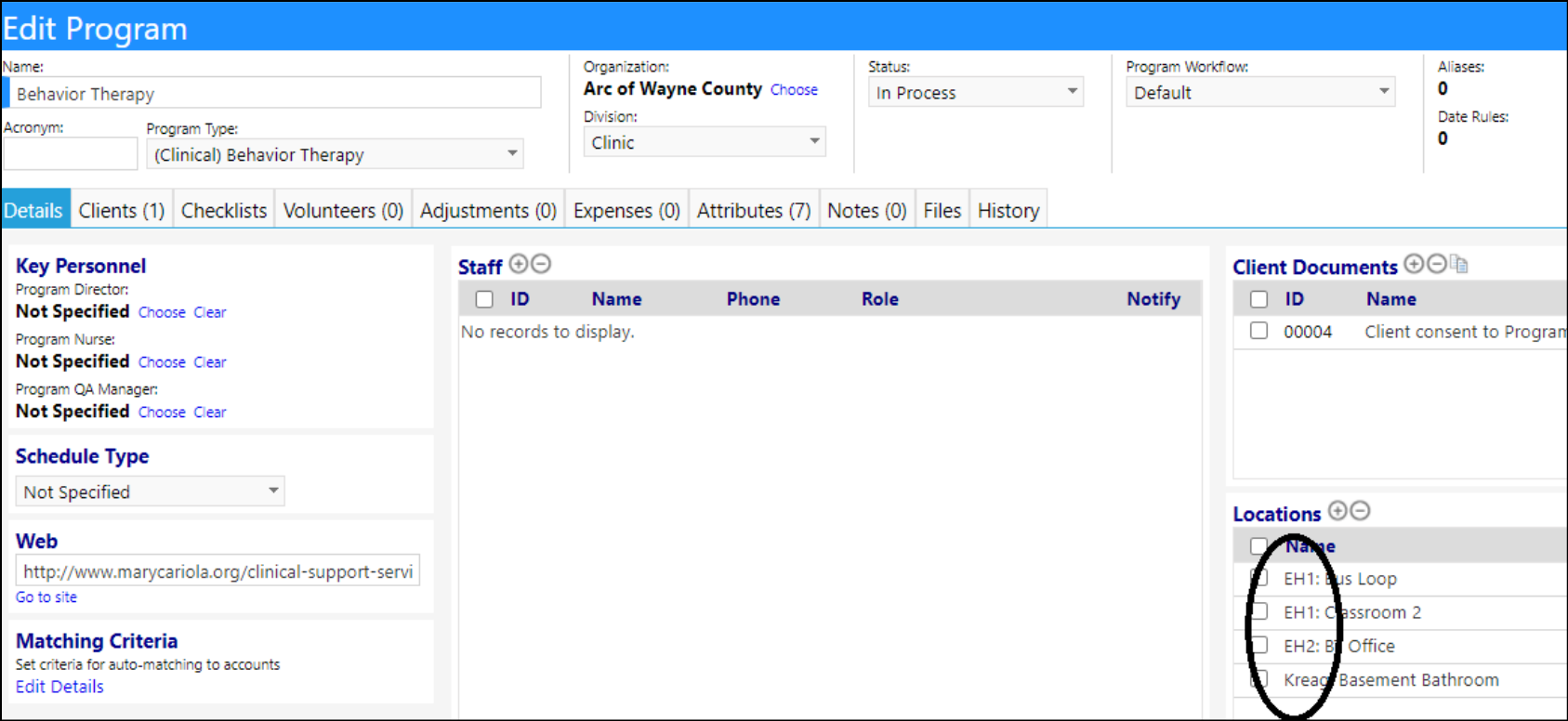Choose a Program Director
The width and height of the screenshot is (1568, 721).
(x=162, y=312)
